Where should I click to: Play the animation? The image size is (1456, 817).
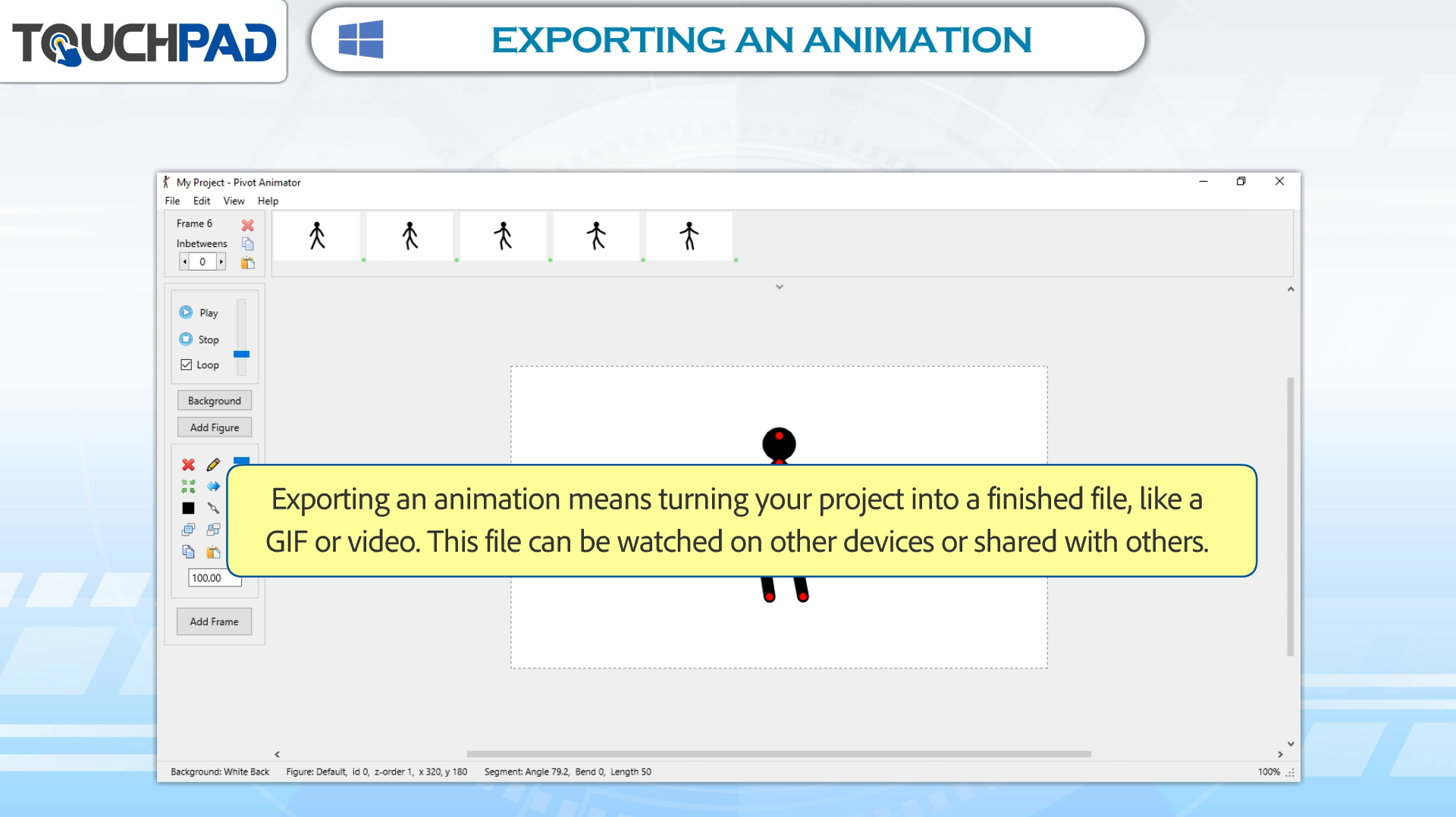[199, 312]
